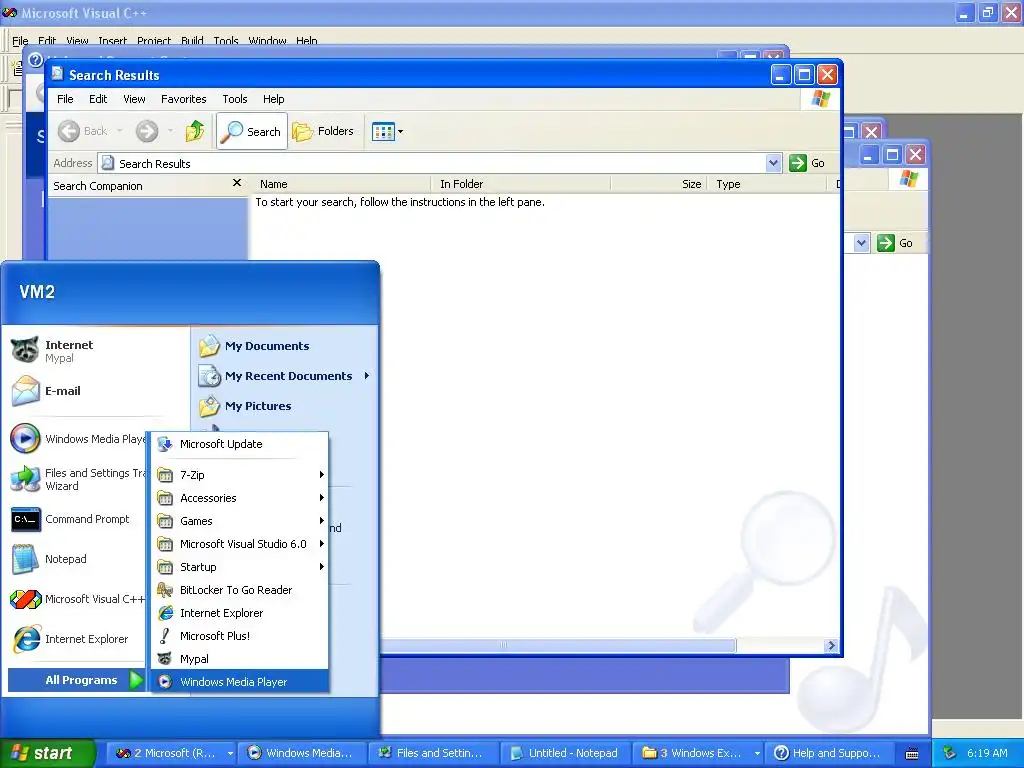Open the Tools menu in Search Results

[x=234, y=99]
